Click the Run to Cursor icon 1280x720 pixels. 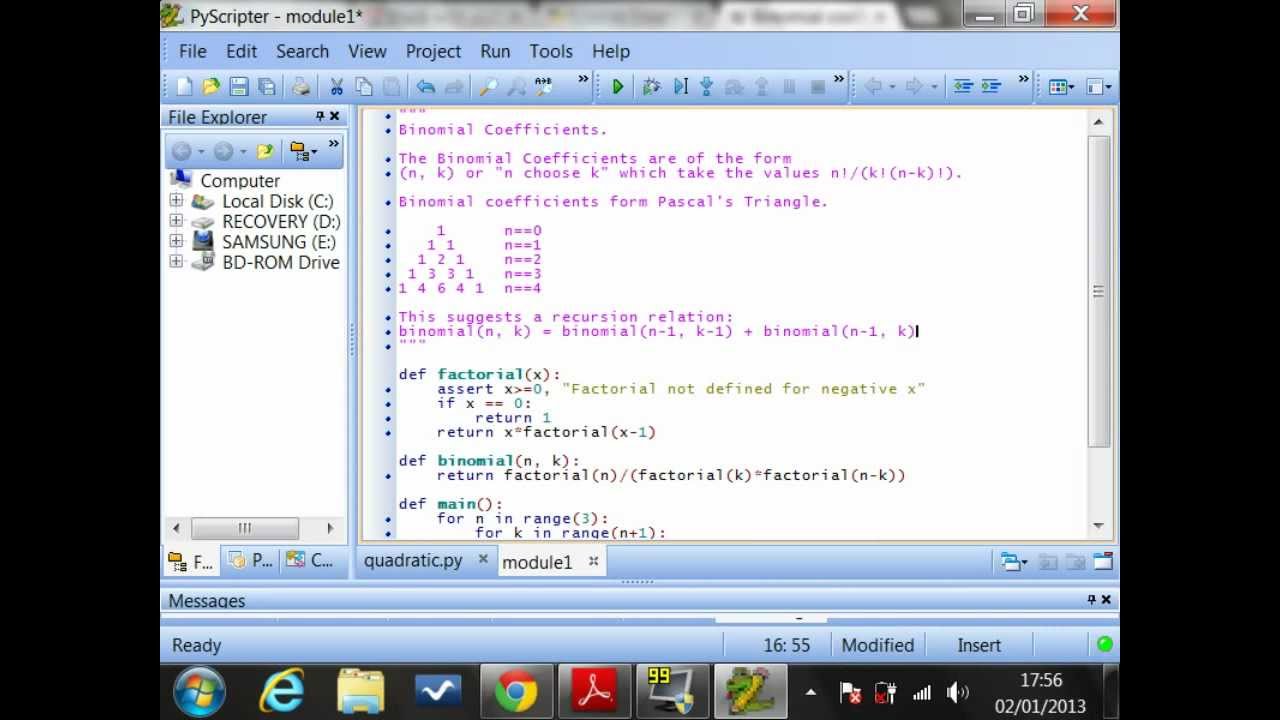coord(680,87)
